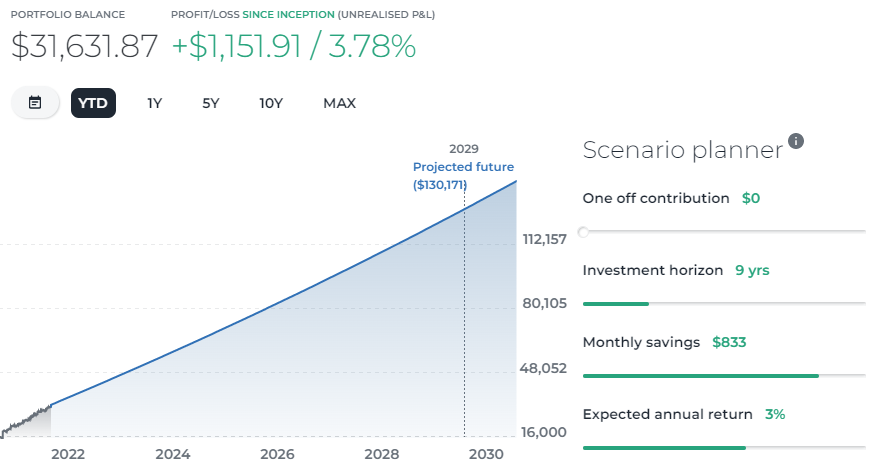Click the 9 yrs investment horizon value
Viewport: 874px width, 463px height.
[x=752, y=270]
